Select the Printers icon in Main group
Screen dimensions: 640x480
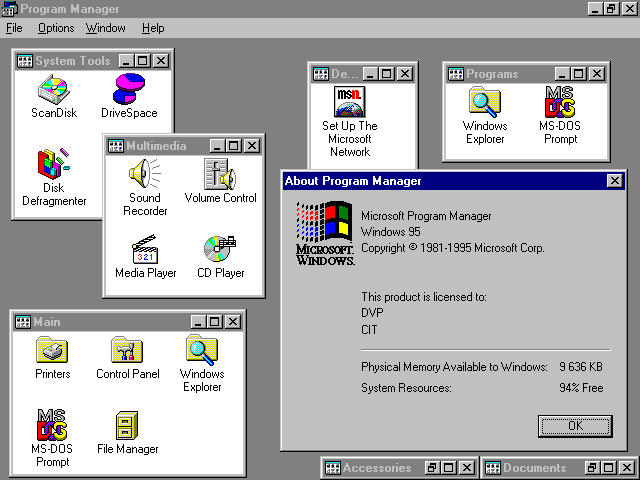(x=52, y=351)
